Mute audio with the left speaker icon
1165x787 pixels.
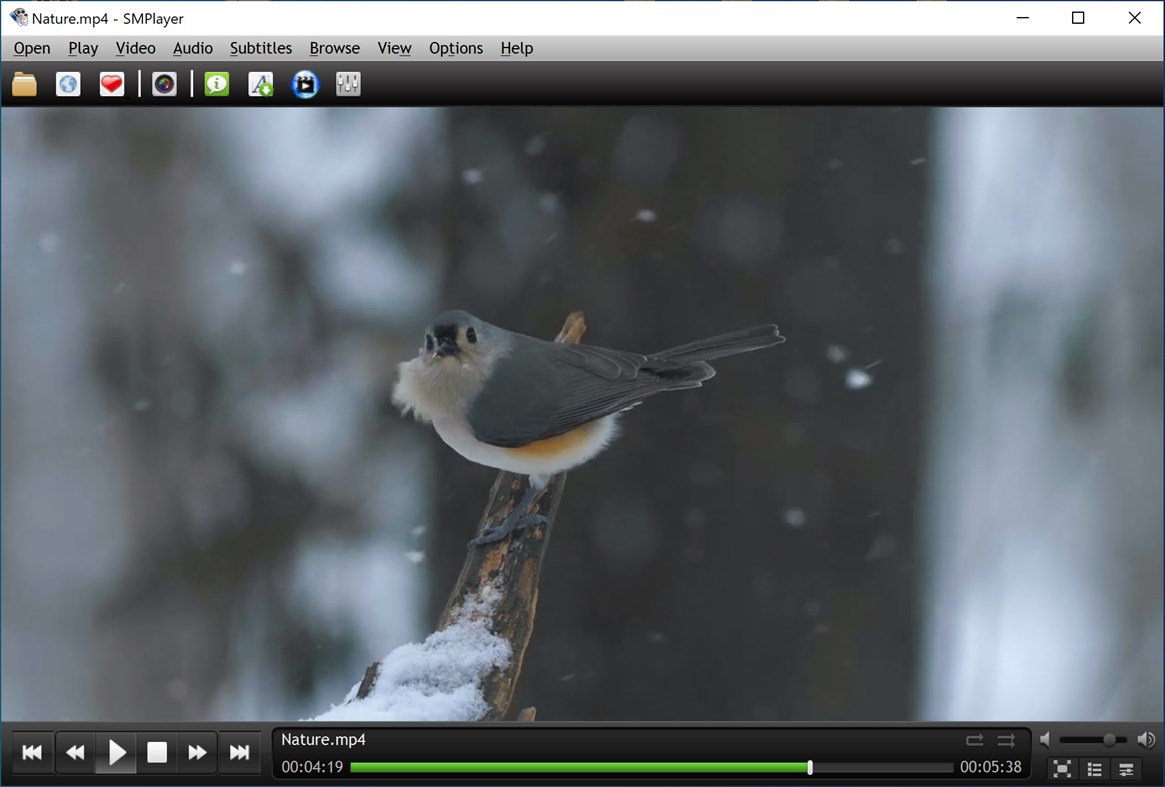[x=1044, y=739]
